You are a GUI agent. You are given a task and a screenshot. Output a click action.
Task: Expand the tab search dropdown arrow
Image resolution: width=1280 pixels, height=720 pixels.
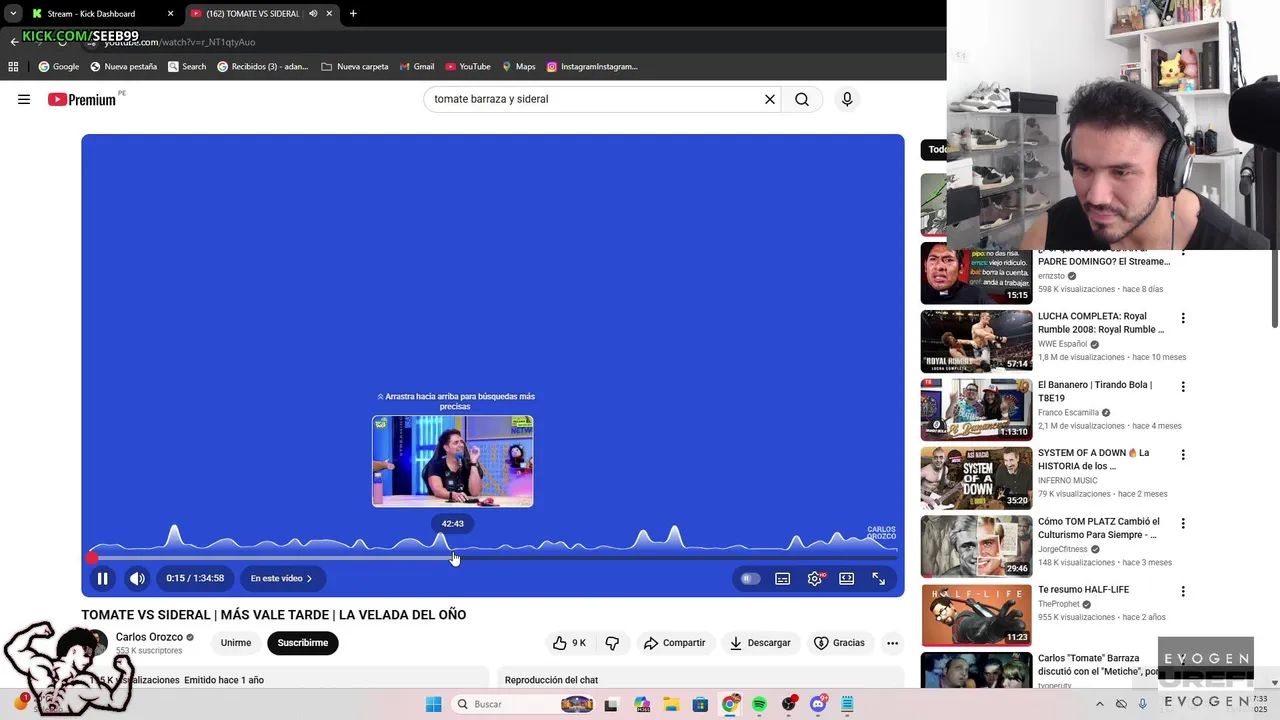click(x=13, y=14)
